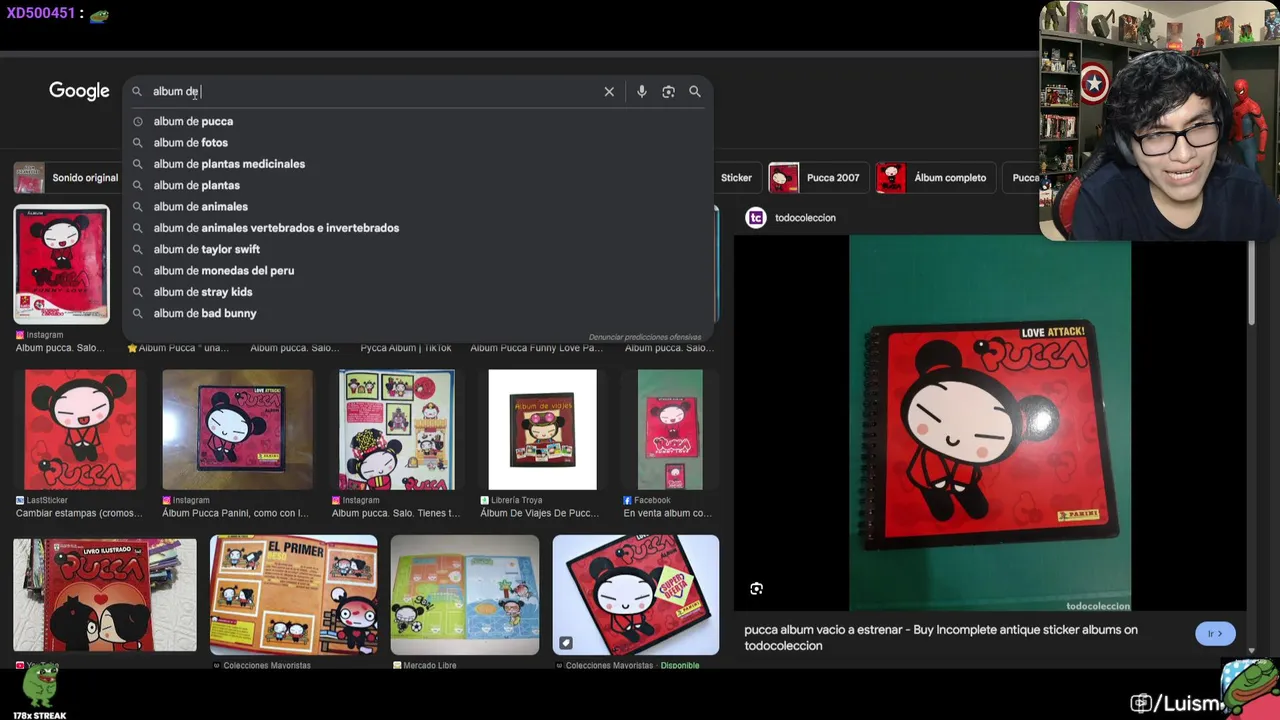Select suggestion 'album de plantas'
Image resolution: width=1280 pixels, height=720 pixels.
418,185
